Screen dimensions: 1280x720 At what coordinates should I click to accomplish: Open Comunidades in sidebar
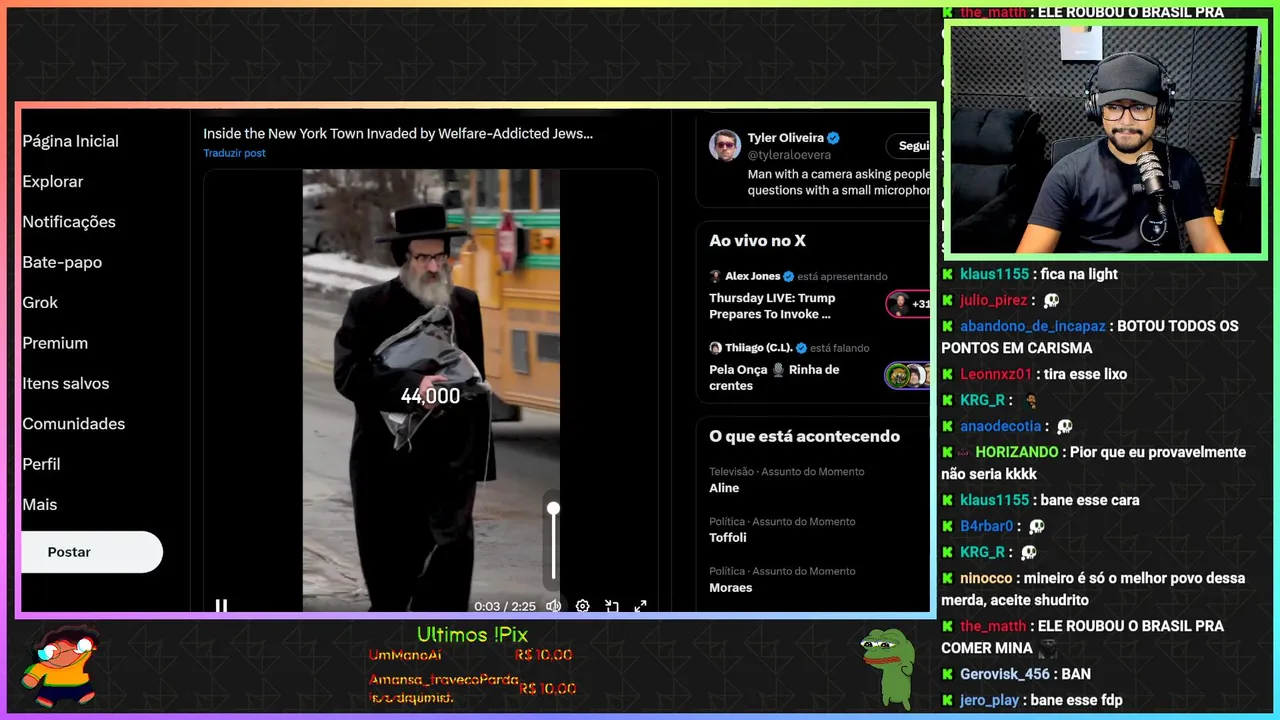[74, 424]
